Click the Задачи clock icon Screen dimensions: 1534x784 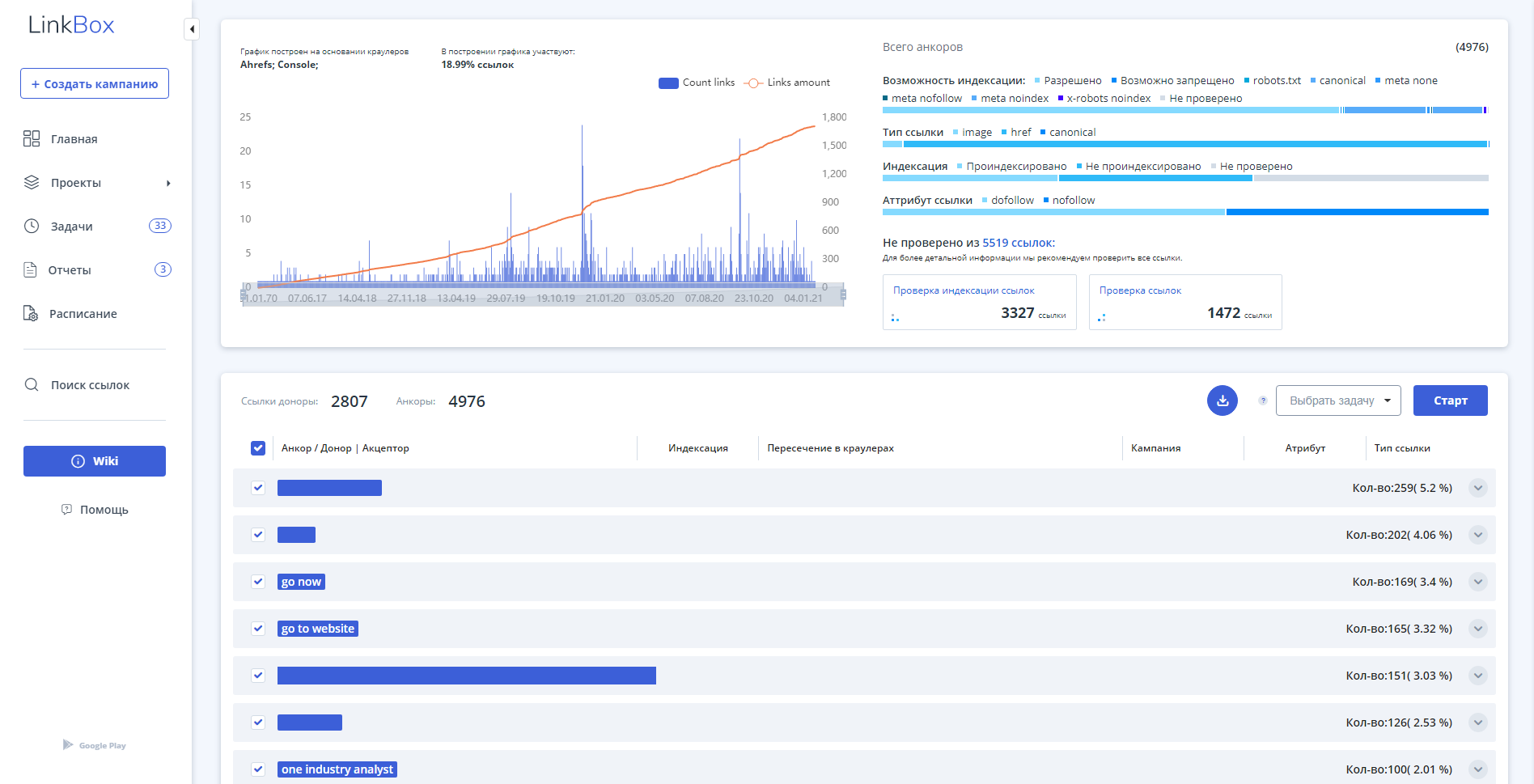[32, 227]
